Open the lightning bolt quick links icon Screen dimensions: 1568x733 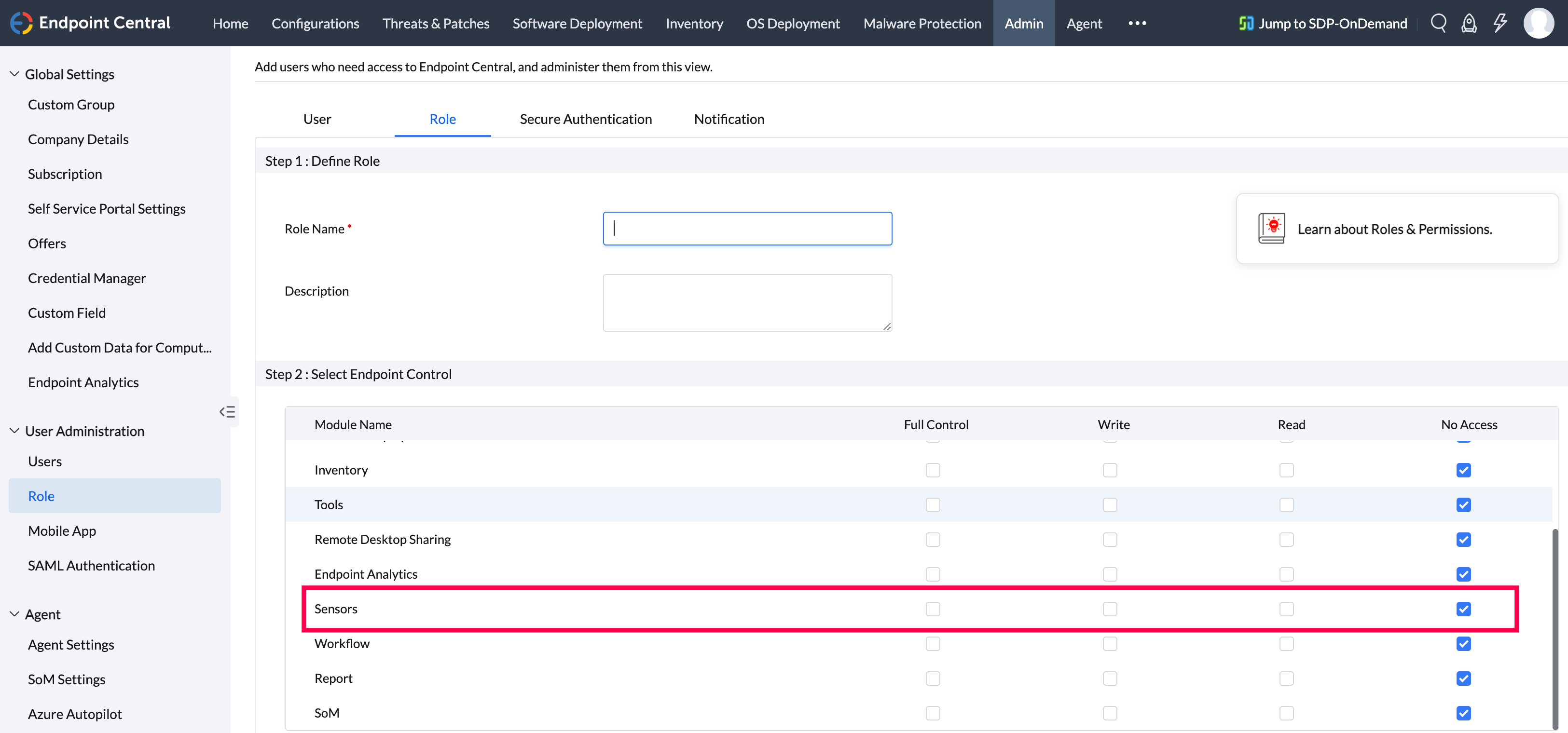pos(1500,23)
